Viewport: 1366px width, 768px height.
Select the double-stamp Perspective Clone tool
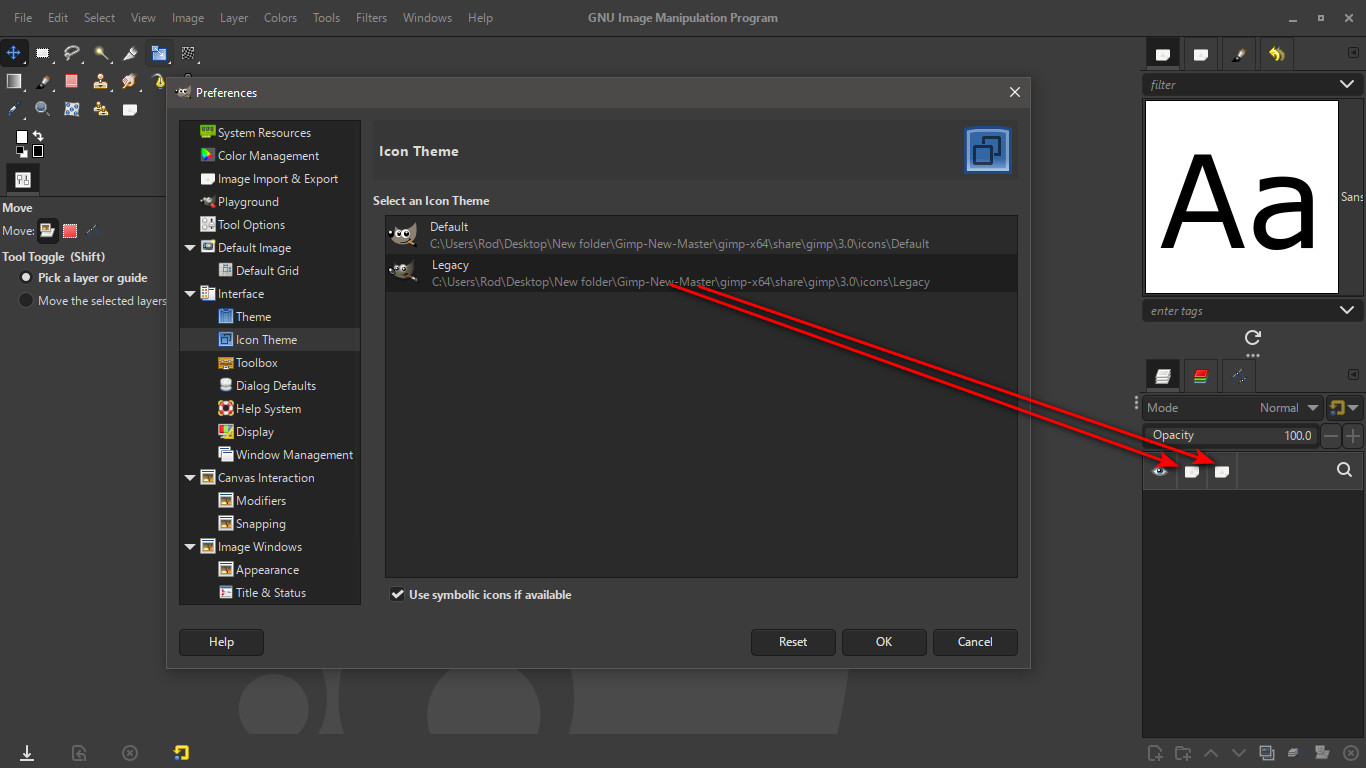101,109
